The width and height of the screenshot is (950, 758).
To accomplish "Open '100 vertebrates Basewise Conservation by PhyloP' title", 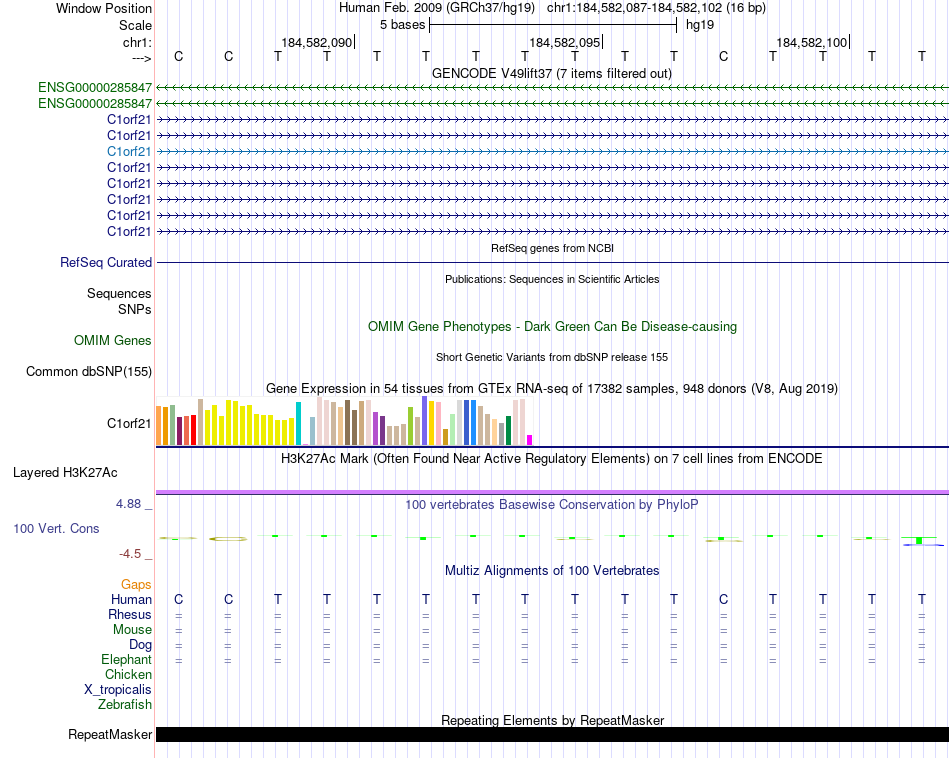I will (552, 505).
